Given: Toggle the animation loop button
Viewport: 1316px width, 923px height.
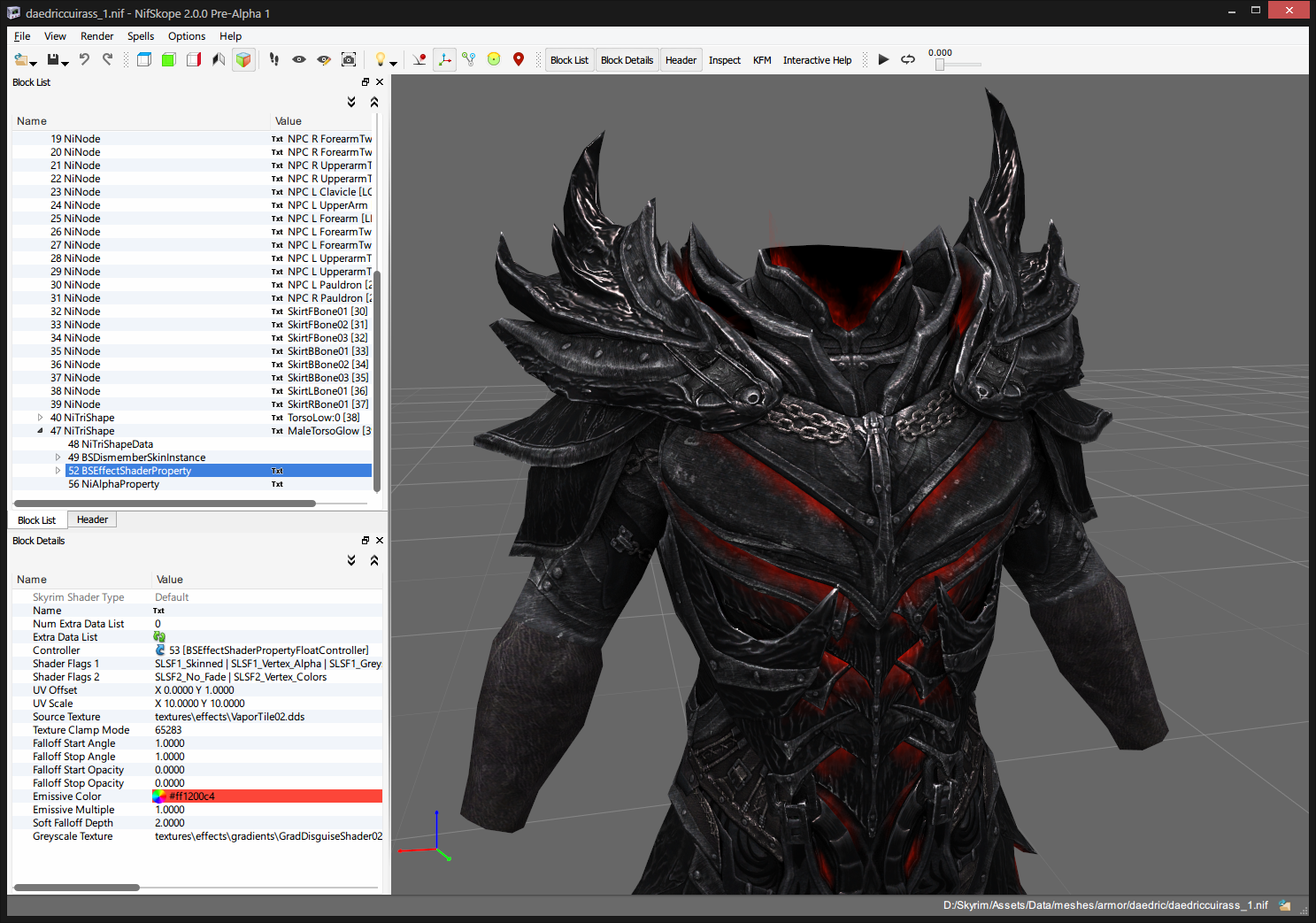Looking at the screenshot, I should (x=908, y=59).
